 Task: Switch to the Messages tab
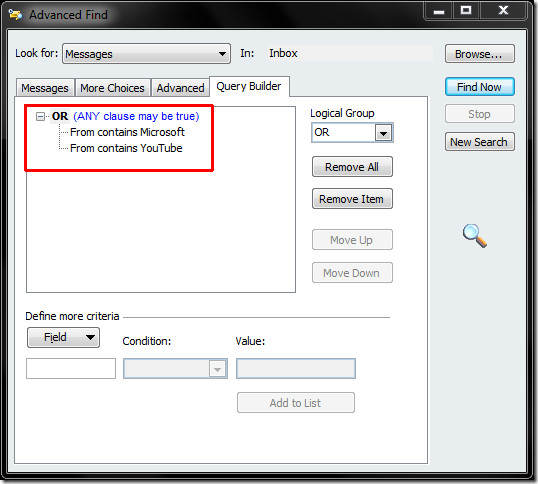coord(45,88)
